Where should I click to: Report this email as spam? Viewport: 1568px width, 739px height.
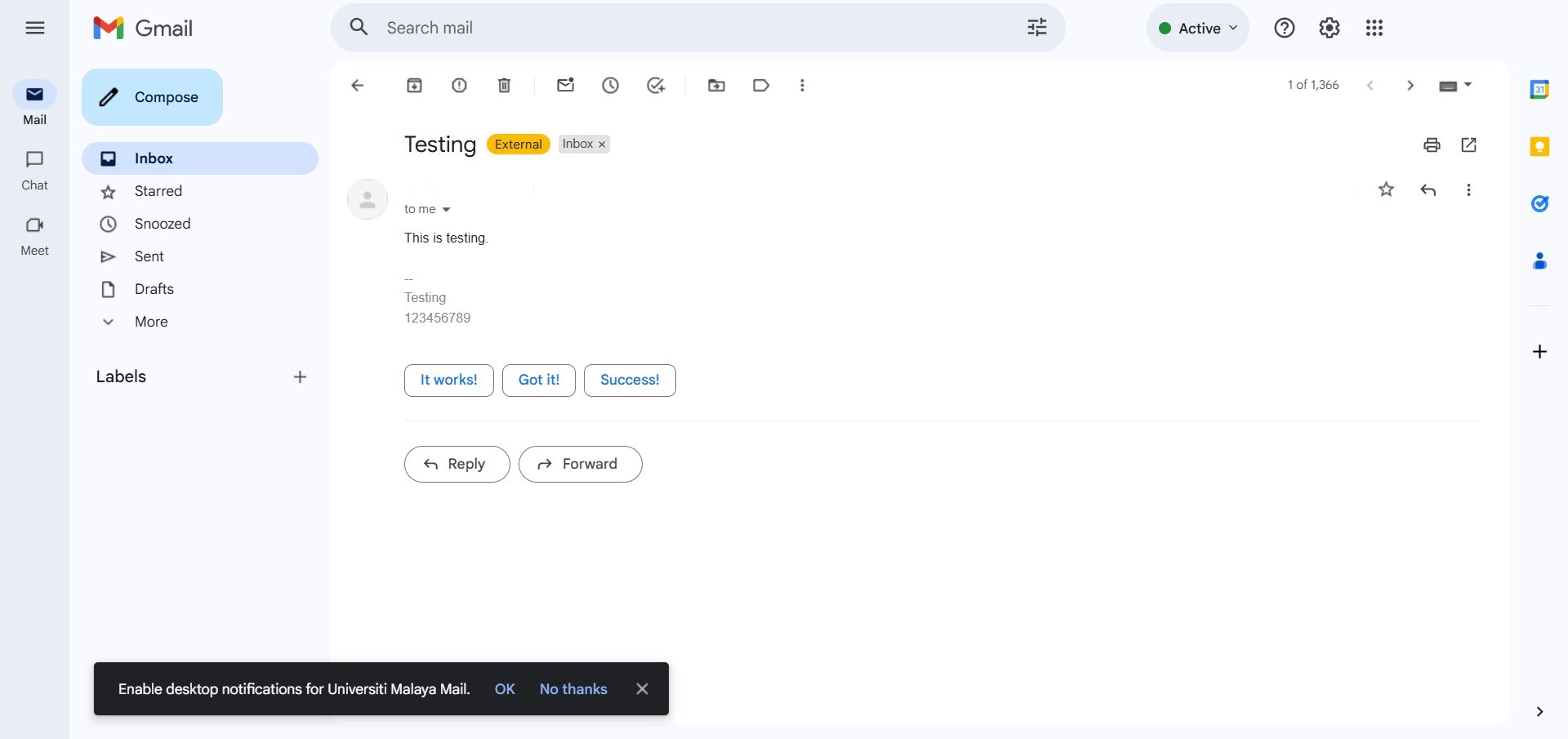coord(460,86)
